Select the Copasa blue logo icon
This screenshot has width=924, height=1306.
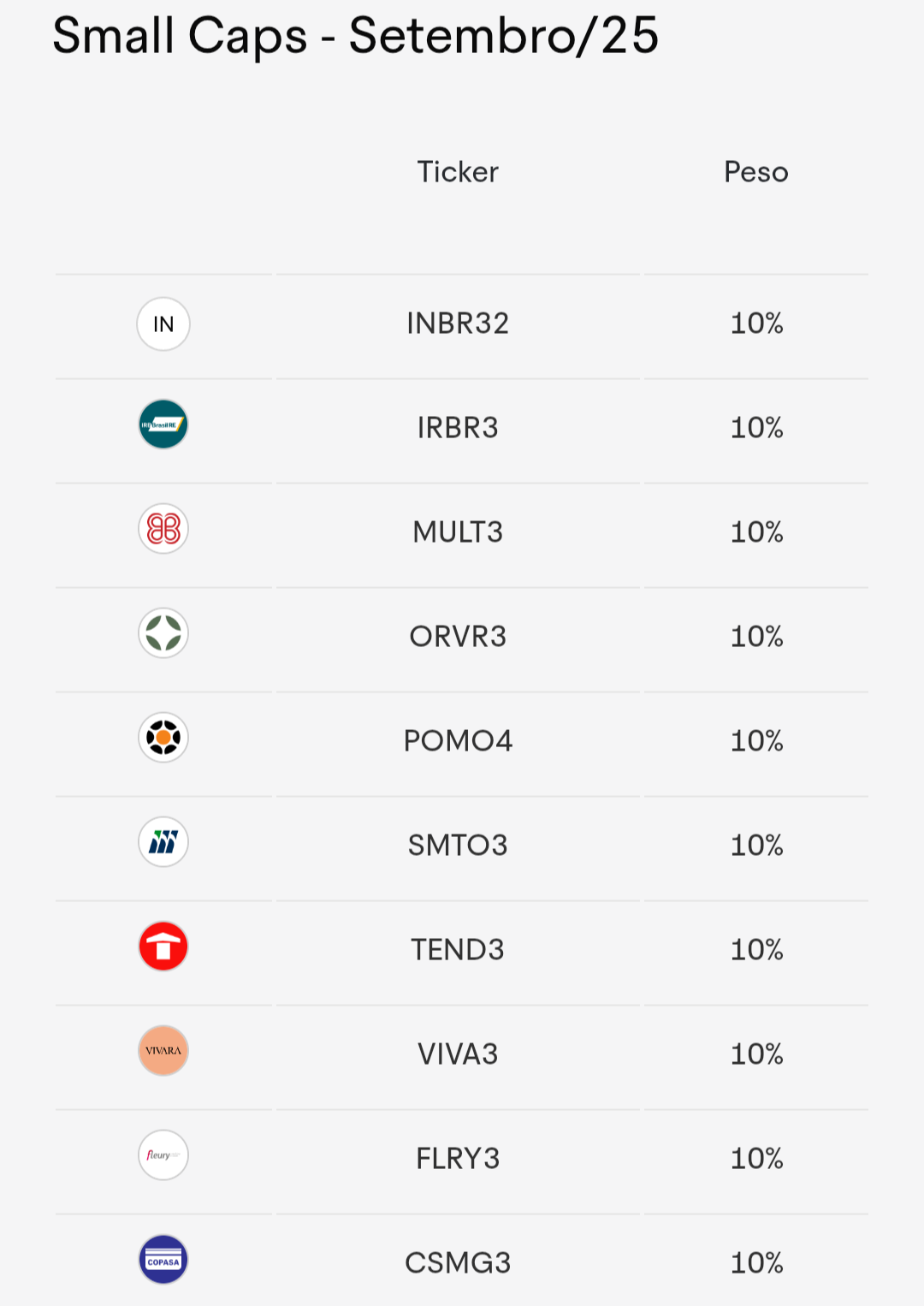(163, 1260)
